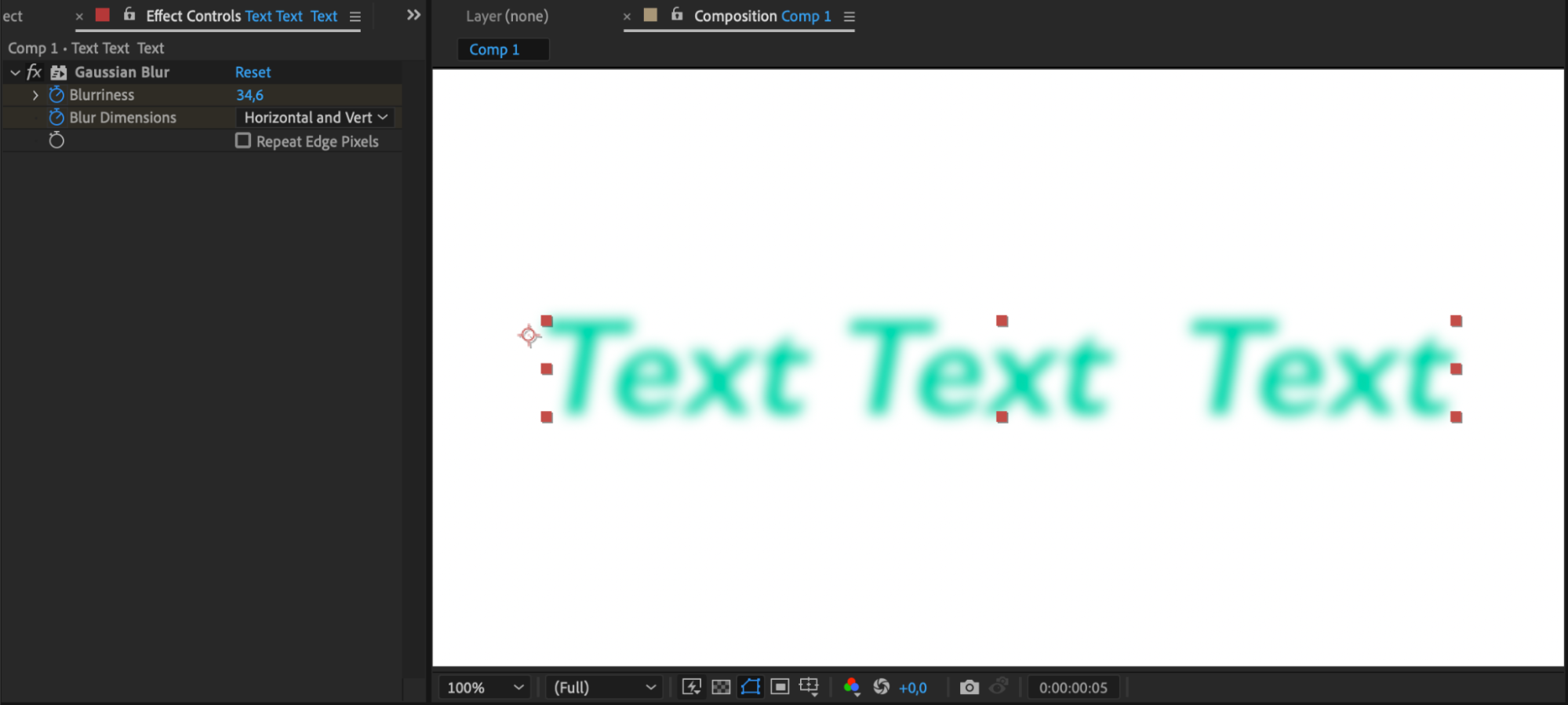Click the top center handle of the text layer
Screen dimensions: 1568x705
pyautogui.click(x=1002, y=321)
